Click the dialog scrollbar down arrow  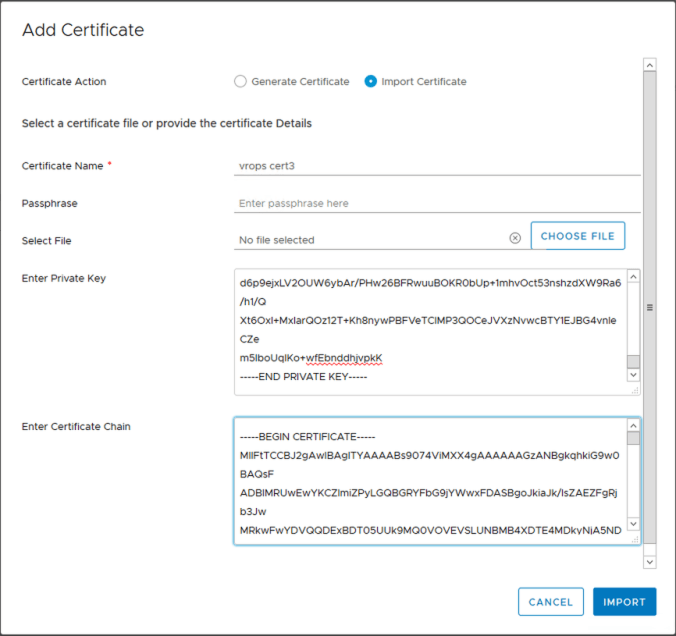(x=650, y=564)
